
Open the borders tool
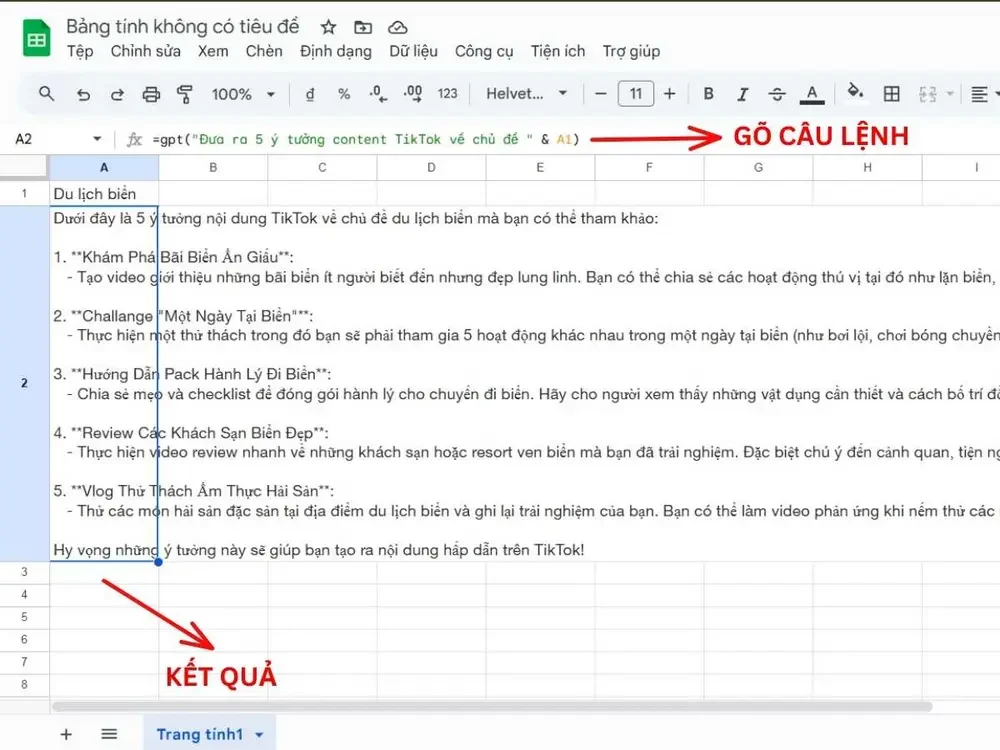coord(892,94)
